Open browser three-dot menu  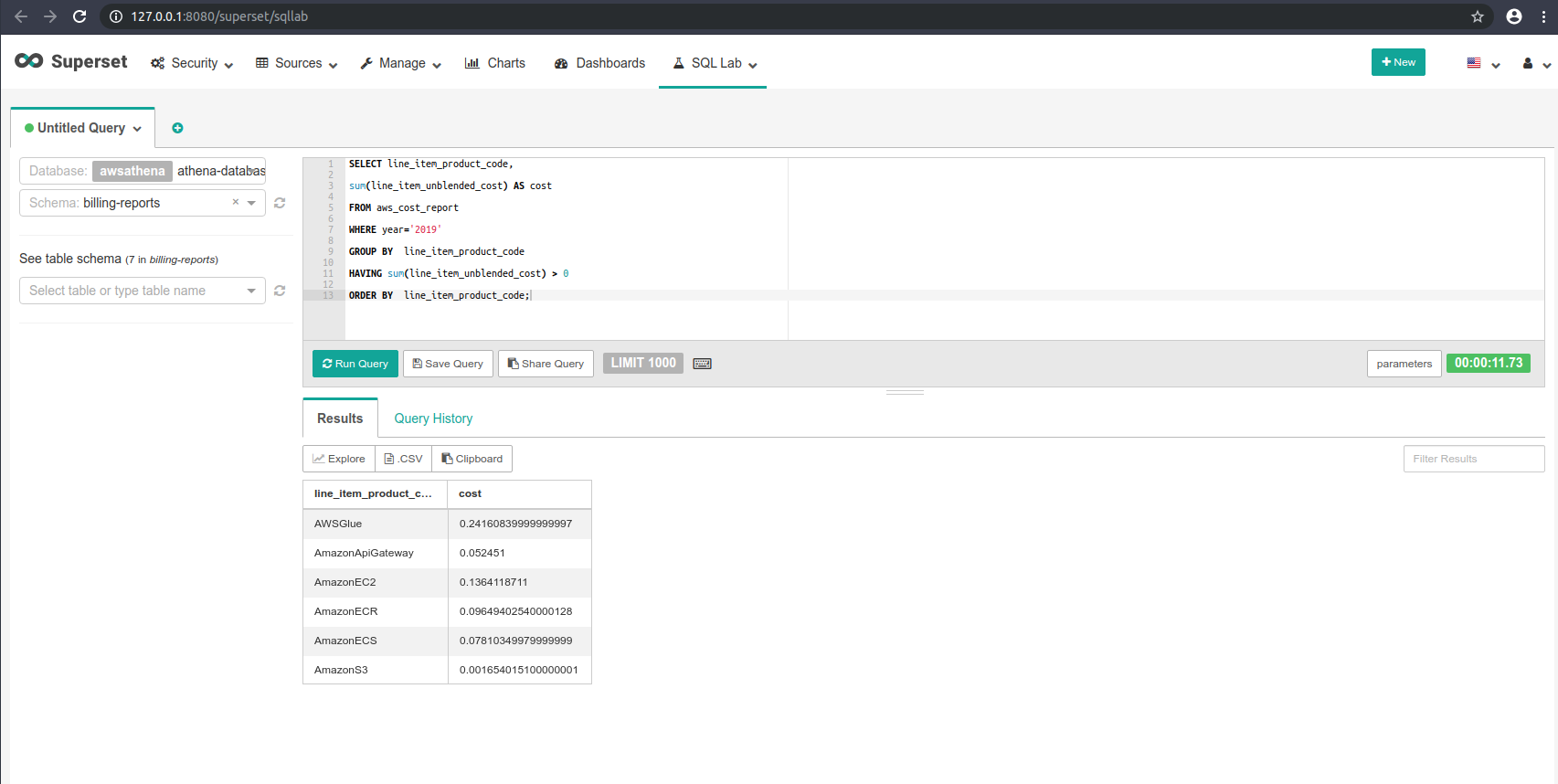click(1544, 16)
